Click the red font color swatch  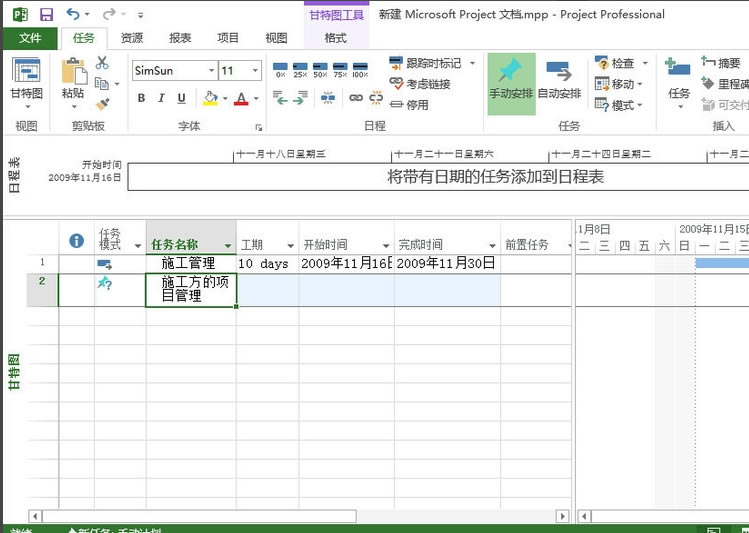click(240, 98)
